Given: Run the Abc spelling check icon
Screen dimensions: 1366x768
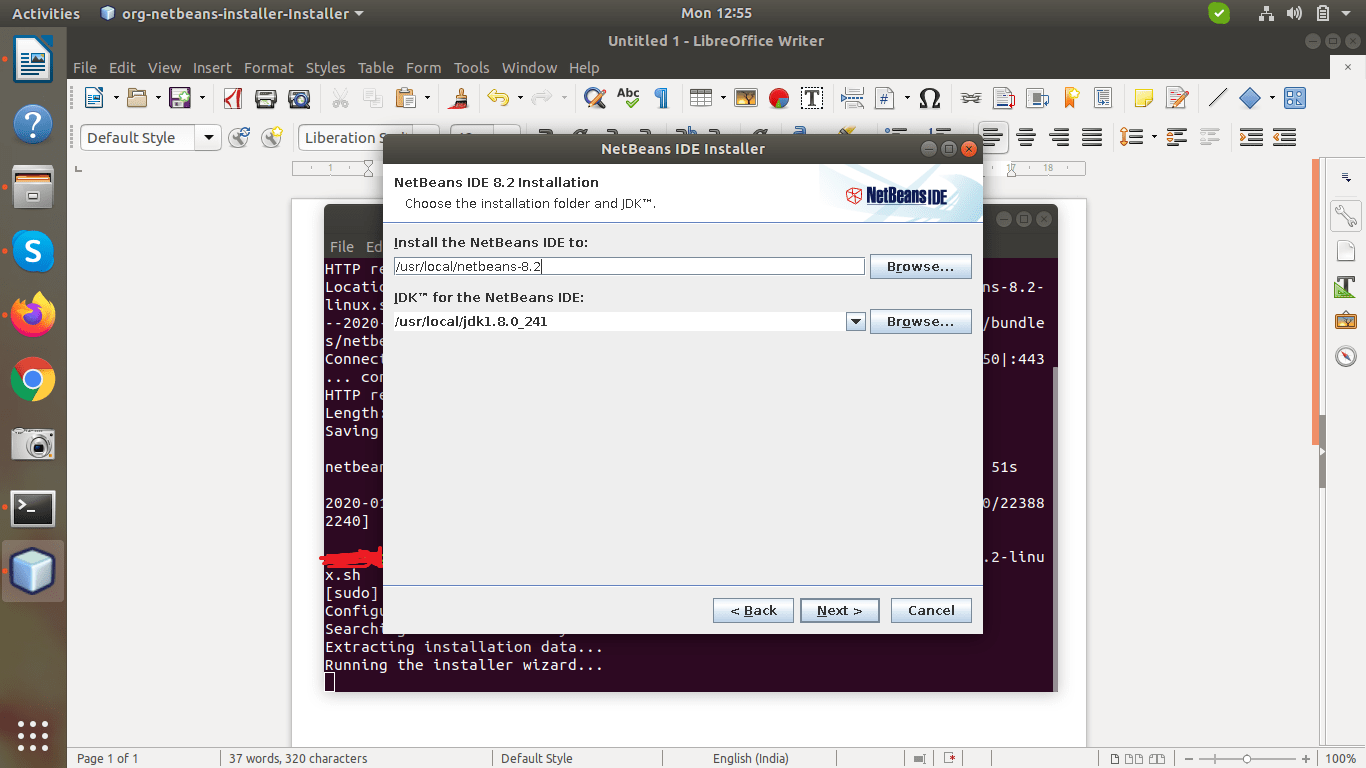Looking at the screenshot, I should [628, 98].
